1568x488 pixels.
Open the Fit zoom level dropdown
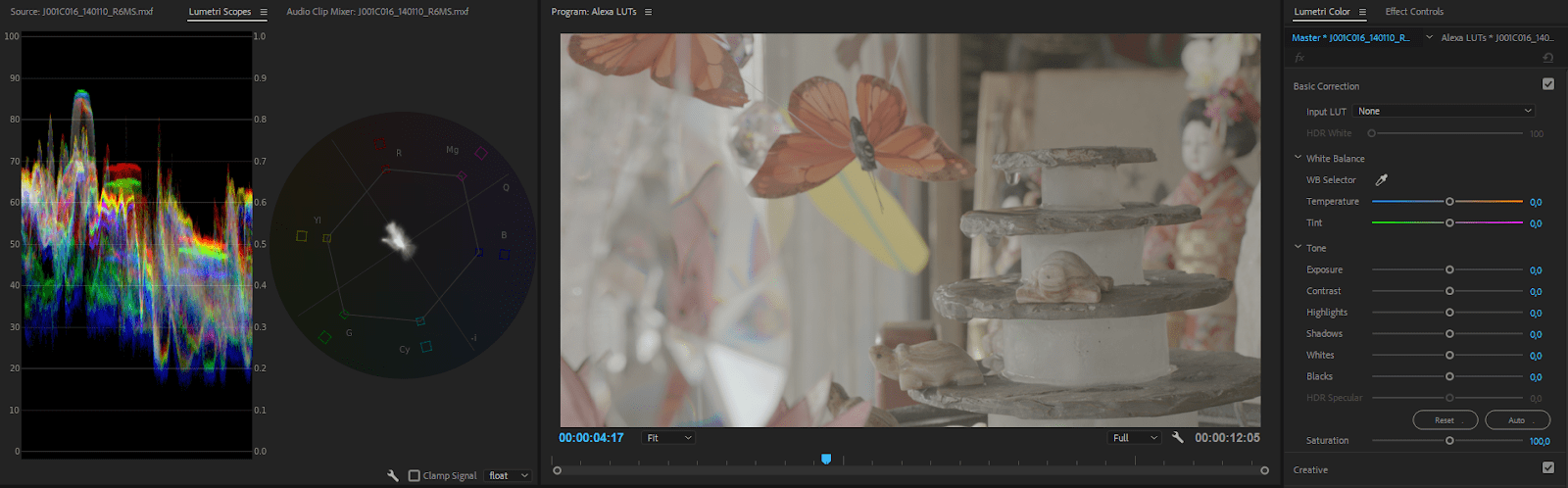click(669, 437)
